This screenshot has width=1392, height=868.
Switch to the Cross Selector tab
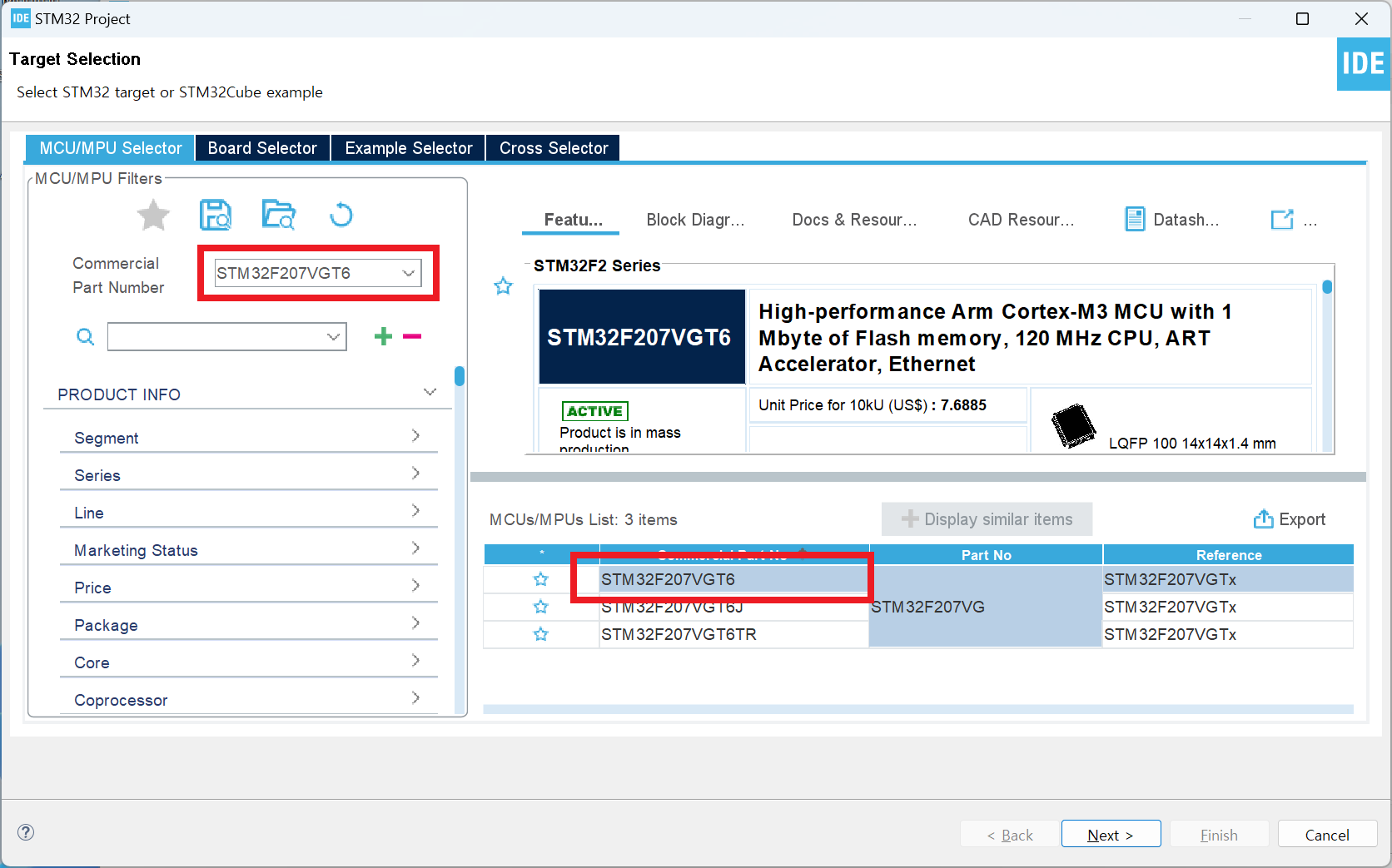(554, 148)
